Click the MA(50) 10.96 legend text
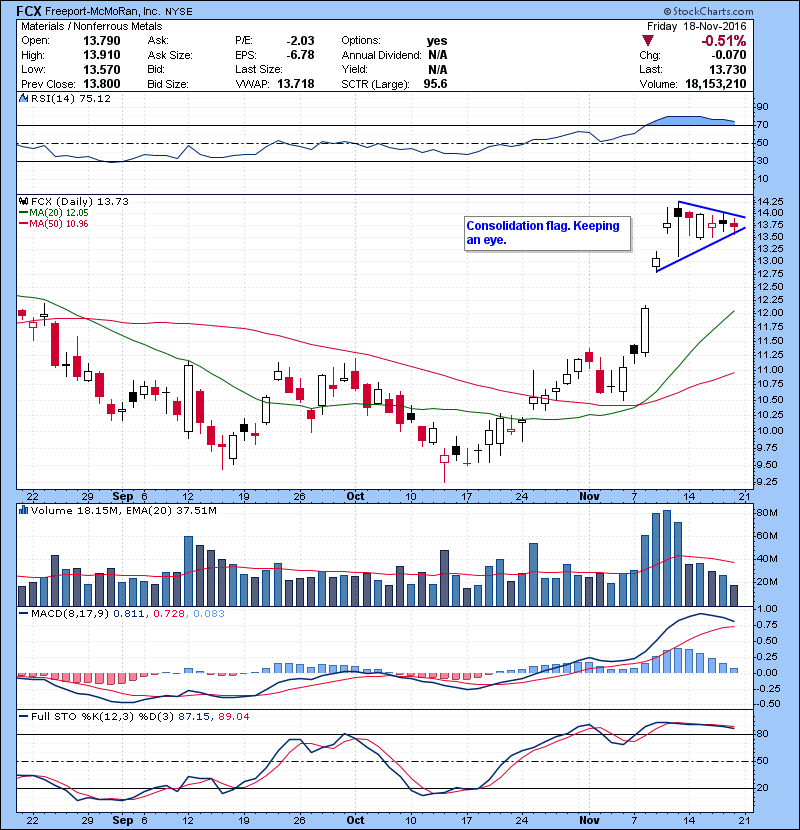This screenshot has height=830, width=800. 59,224
